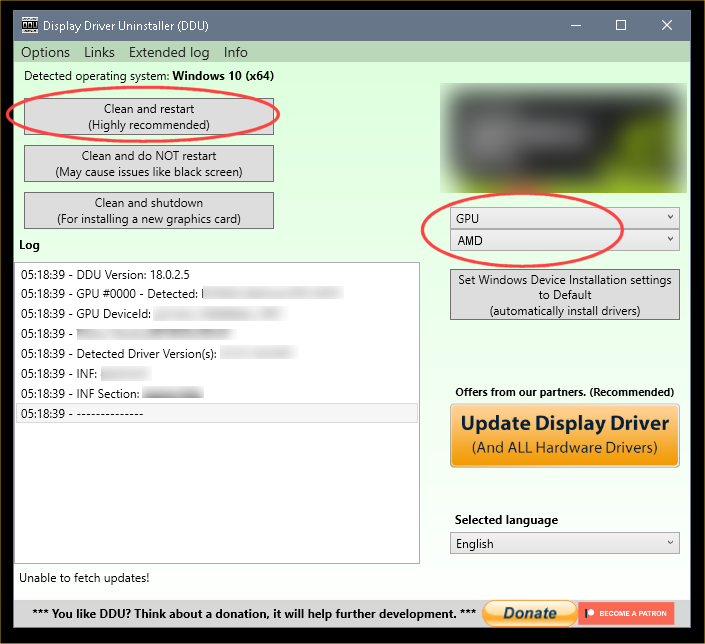The height and width of the screenshot is (644, 705).
Task: Open the Info menu
Action: [236, 53]
